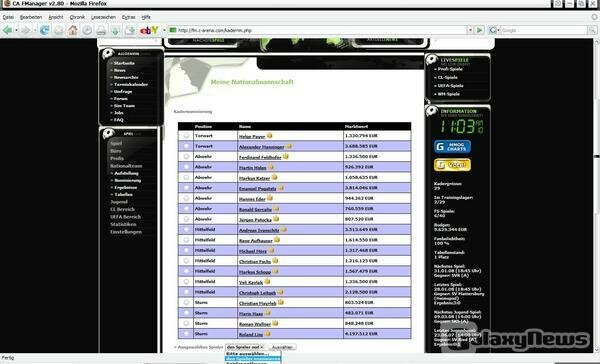The height and width of the screenshot is (364, 600).
Task: Open the MMOG Charts badge in the sidebar
Action: pyautogui.click(x=452, y=147)
